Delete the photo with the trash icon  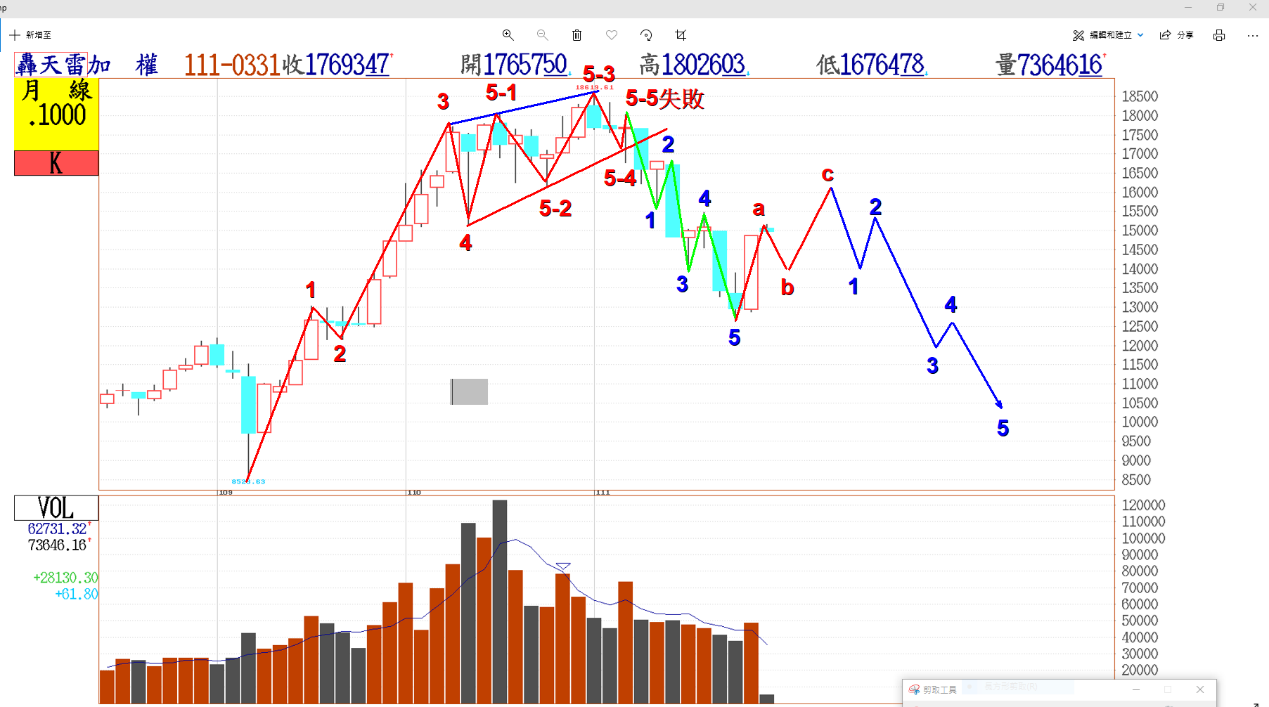click(577, 34)
